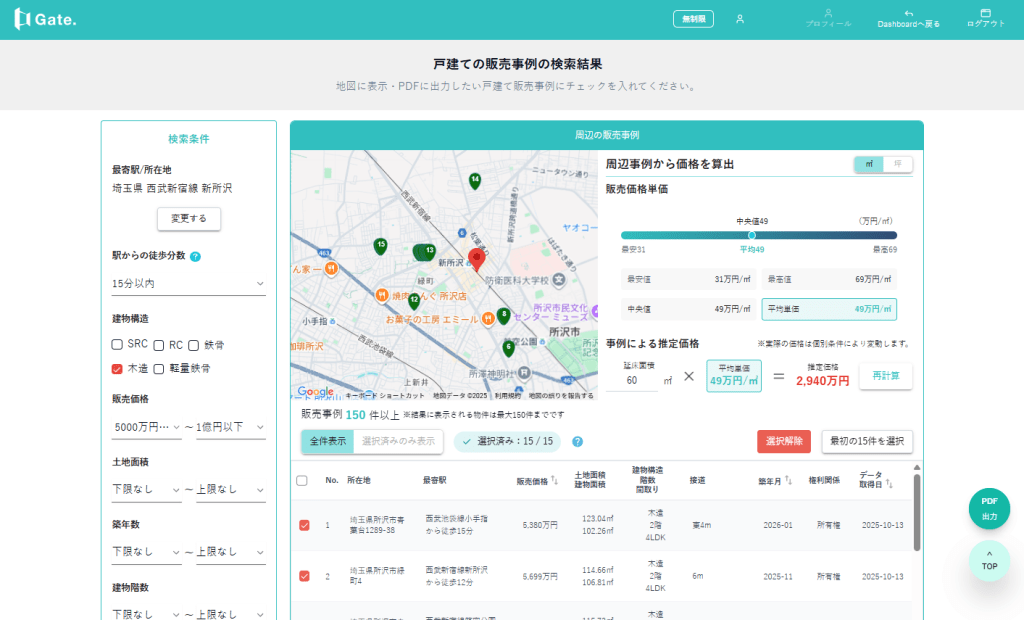Uncheck the 木造 checkbox
Screen dimensions: 1024x620
[118, 368]
